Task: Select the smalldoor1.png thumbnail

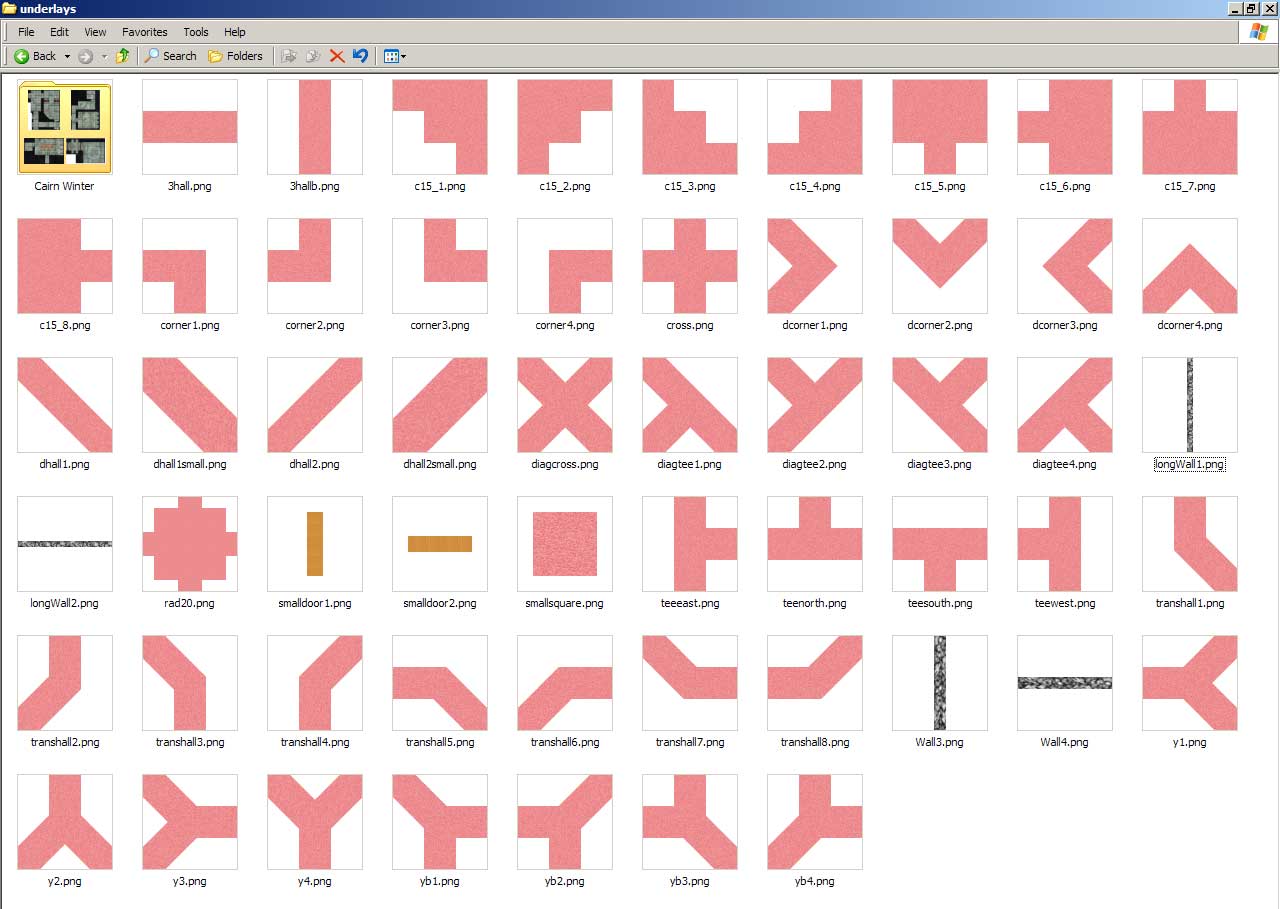Action: (315, 544)
